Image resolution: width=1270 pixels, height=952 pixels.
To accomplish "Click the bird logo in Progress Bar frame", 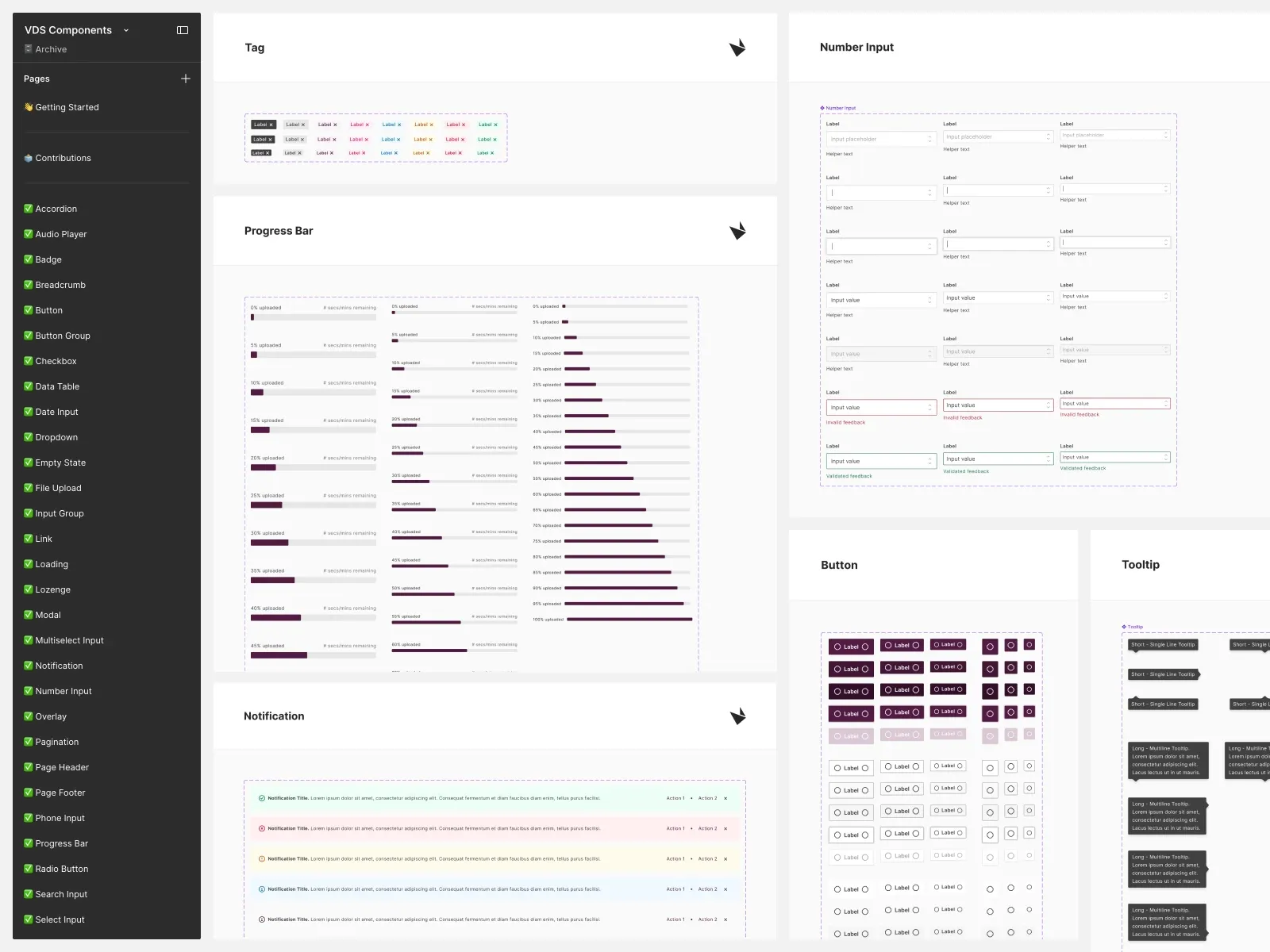I will pos(737,231).
